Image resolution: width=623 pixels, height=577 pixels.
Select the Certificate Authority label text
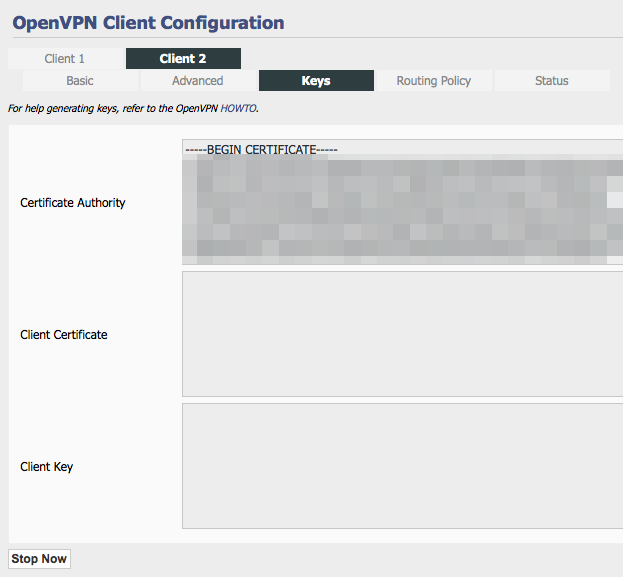pos(73,203)
